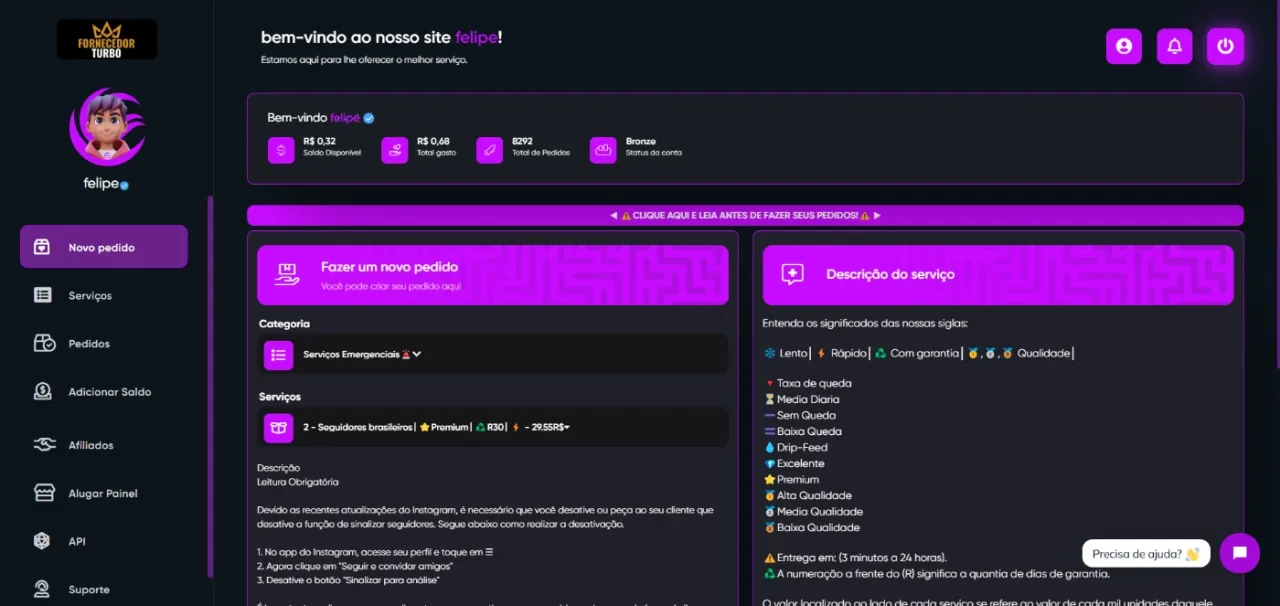This screenshot has height=606, width=1280.
Task: Click the power logout icon
Action: [1225, 46]
